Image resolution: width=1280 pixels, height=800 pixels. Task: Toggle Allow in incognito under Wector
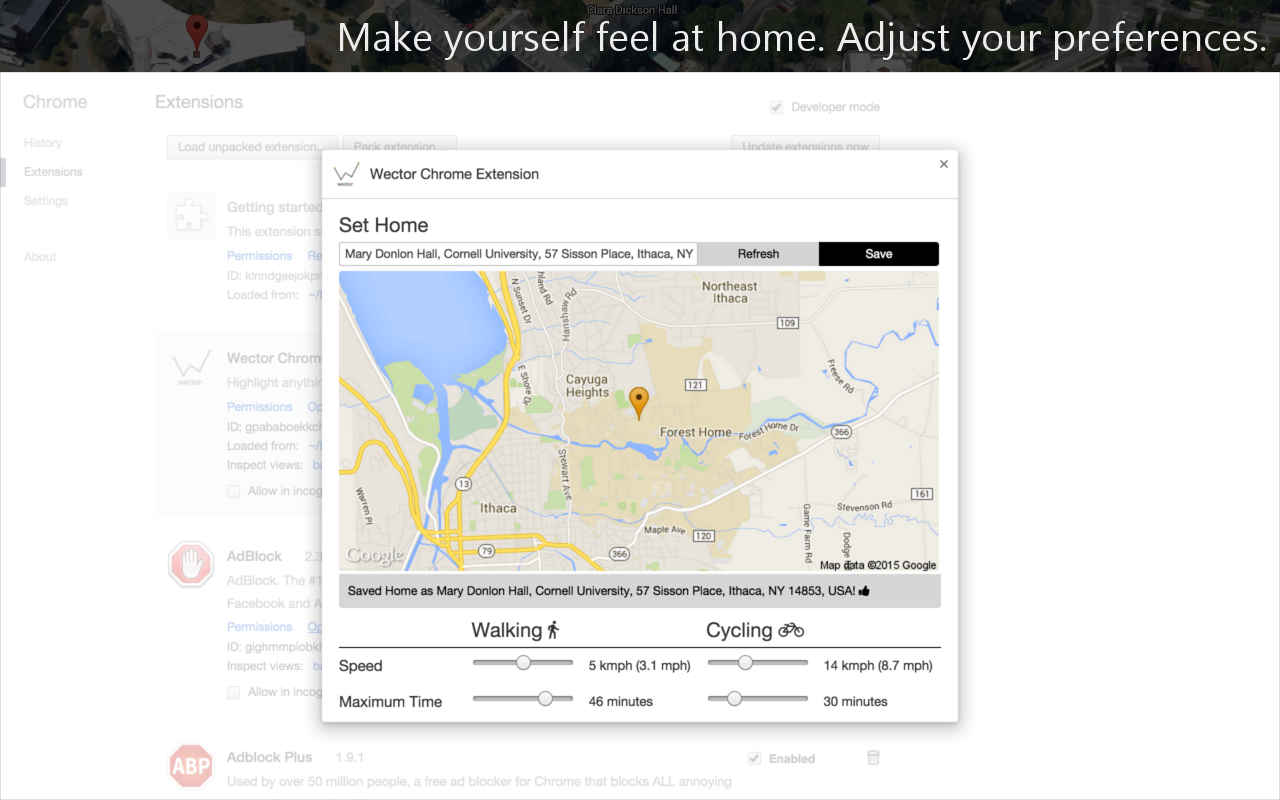[x=233, y=491]
